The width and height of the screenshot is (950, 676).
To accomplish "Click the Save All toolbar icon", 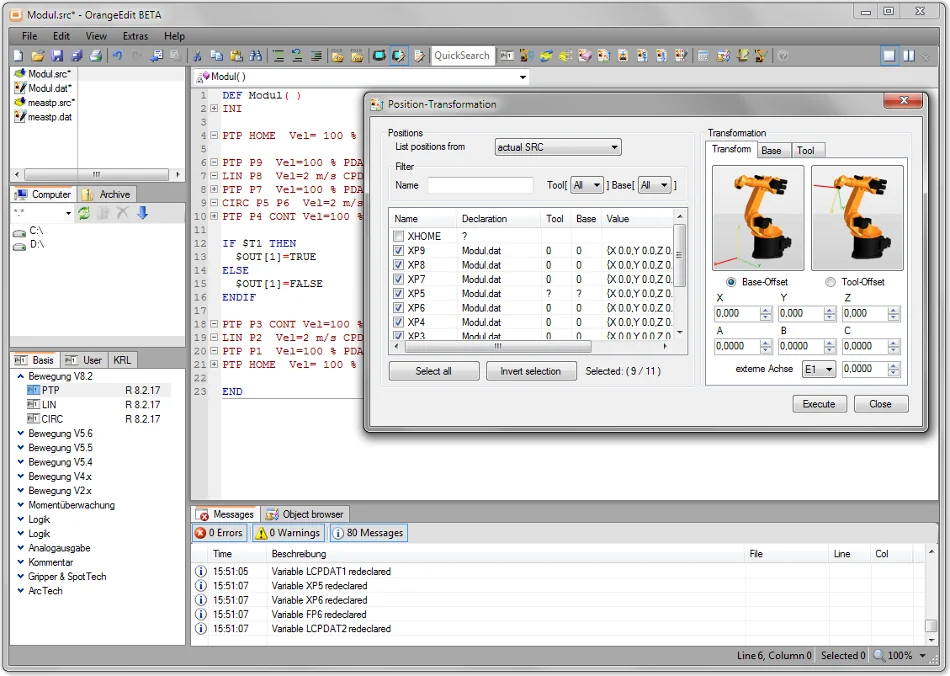I will (x=76, y=56).
